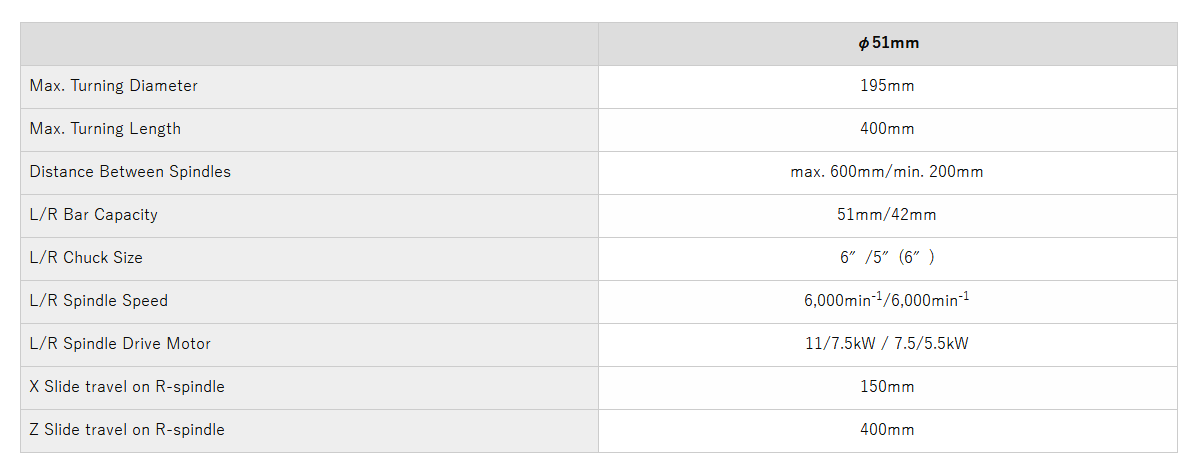This screenshot has width=1197, height=461.
Task: Select the L/R Bar Capacity label
Action: click(x=94, y=214)
